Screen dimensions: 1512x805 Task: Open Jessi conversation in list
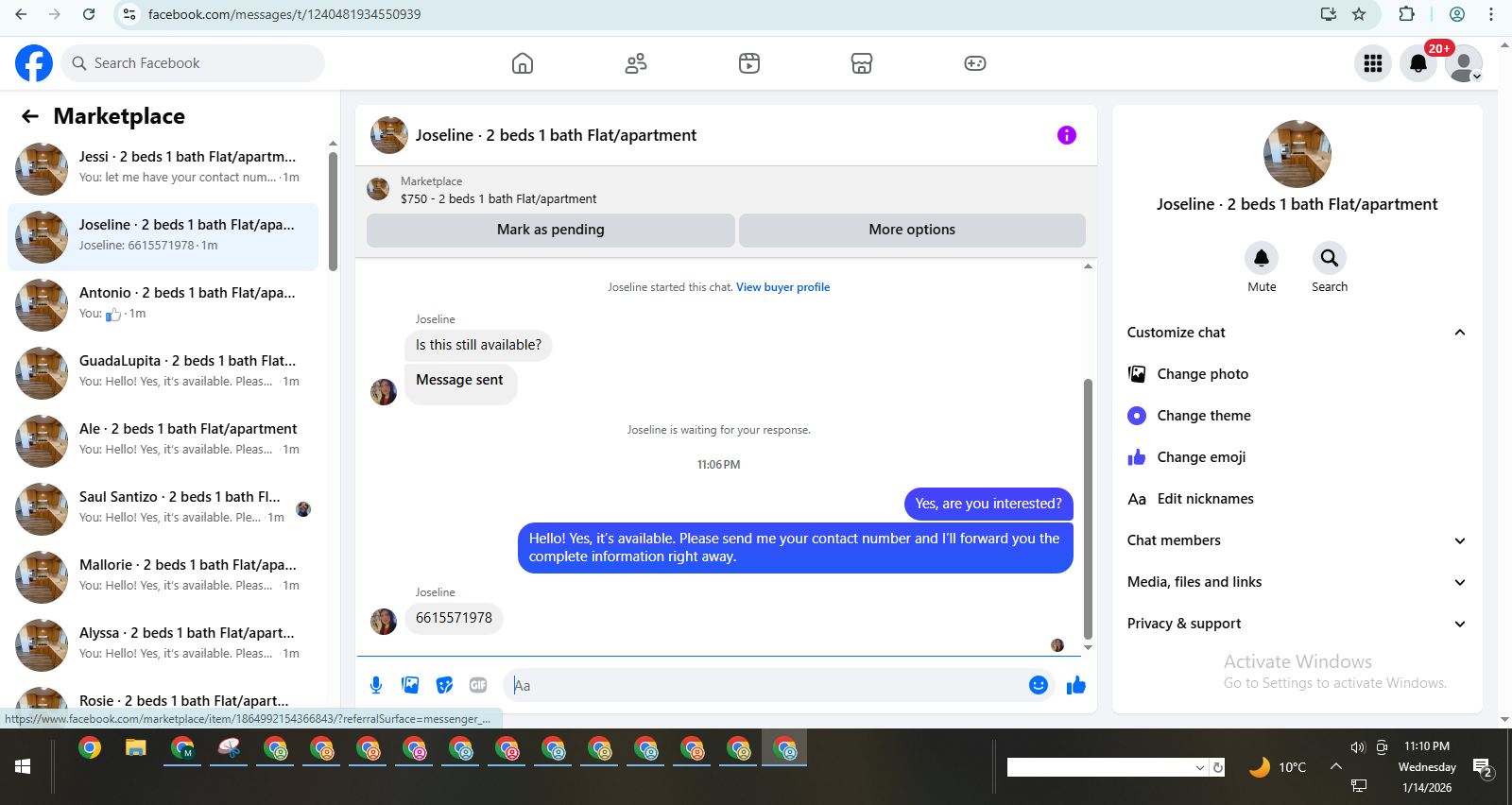point(163,169)
